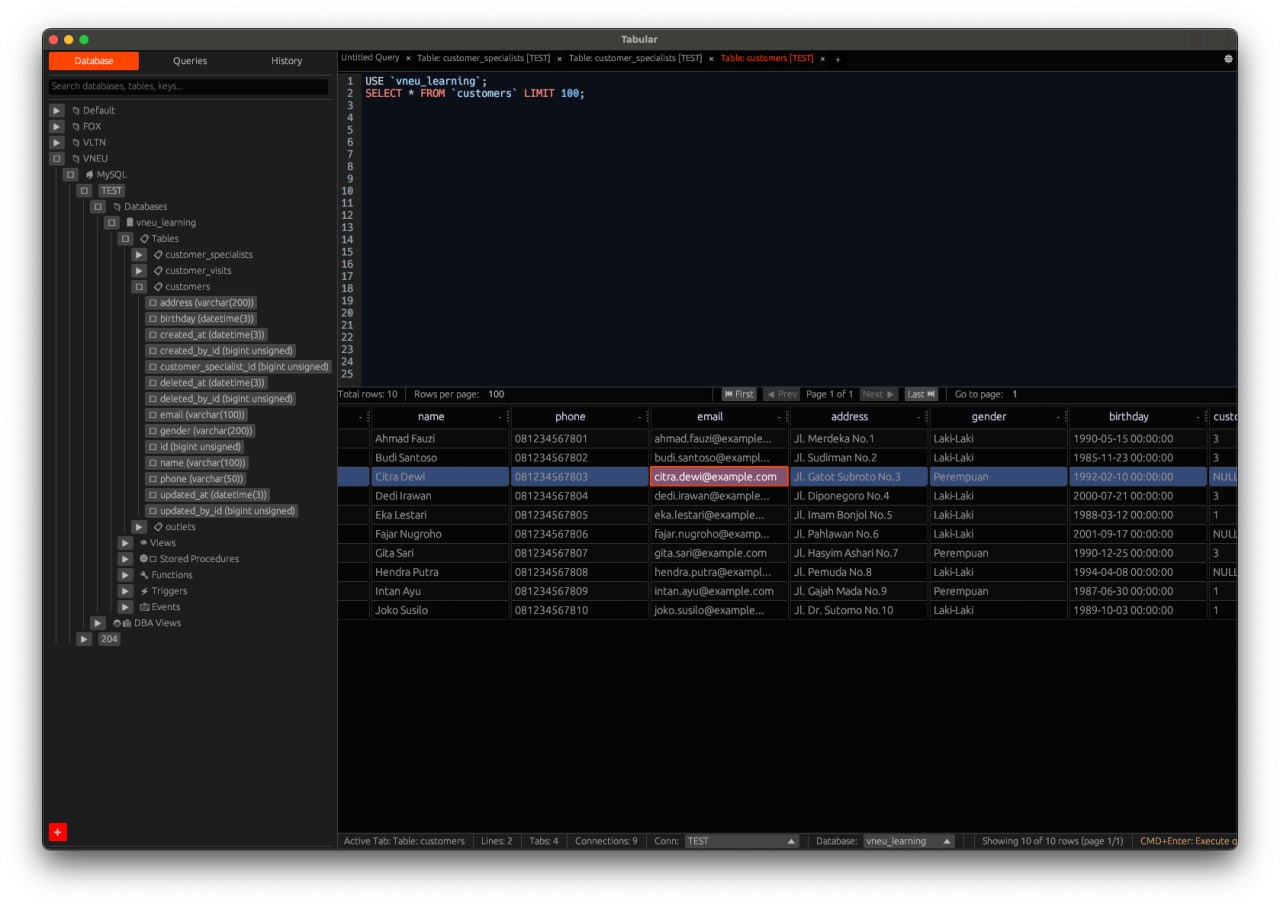The height and width of the screenshot is (906, 1280).
Task: Expand the FOX connection in the sidebar
Action: click(x=56, y=126)
